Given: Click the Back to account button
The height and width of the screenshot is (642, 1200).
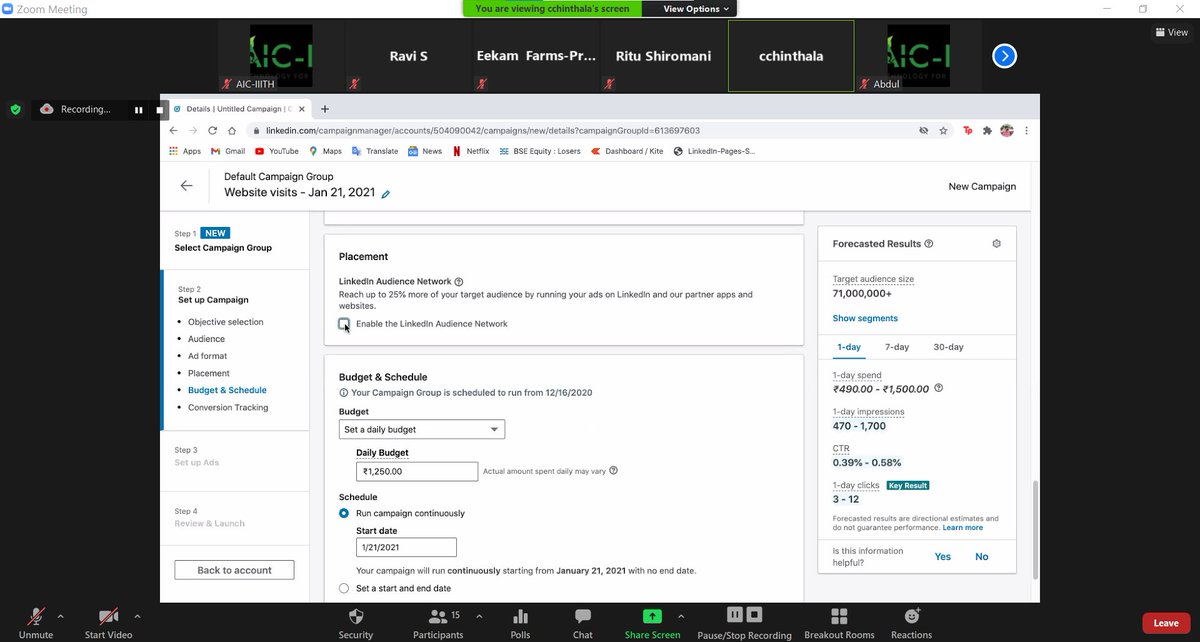Looking at the screenshot, I should click(234, 570).
